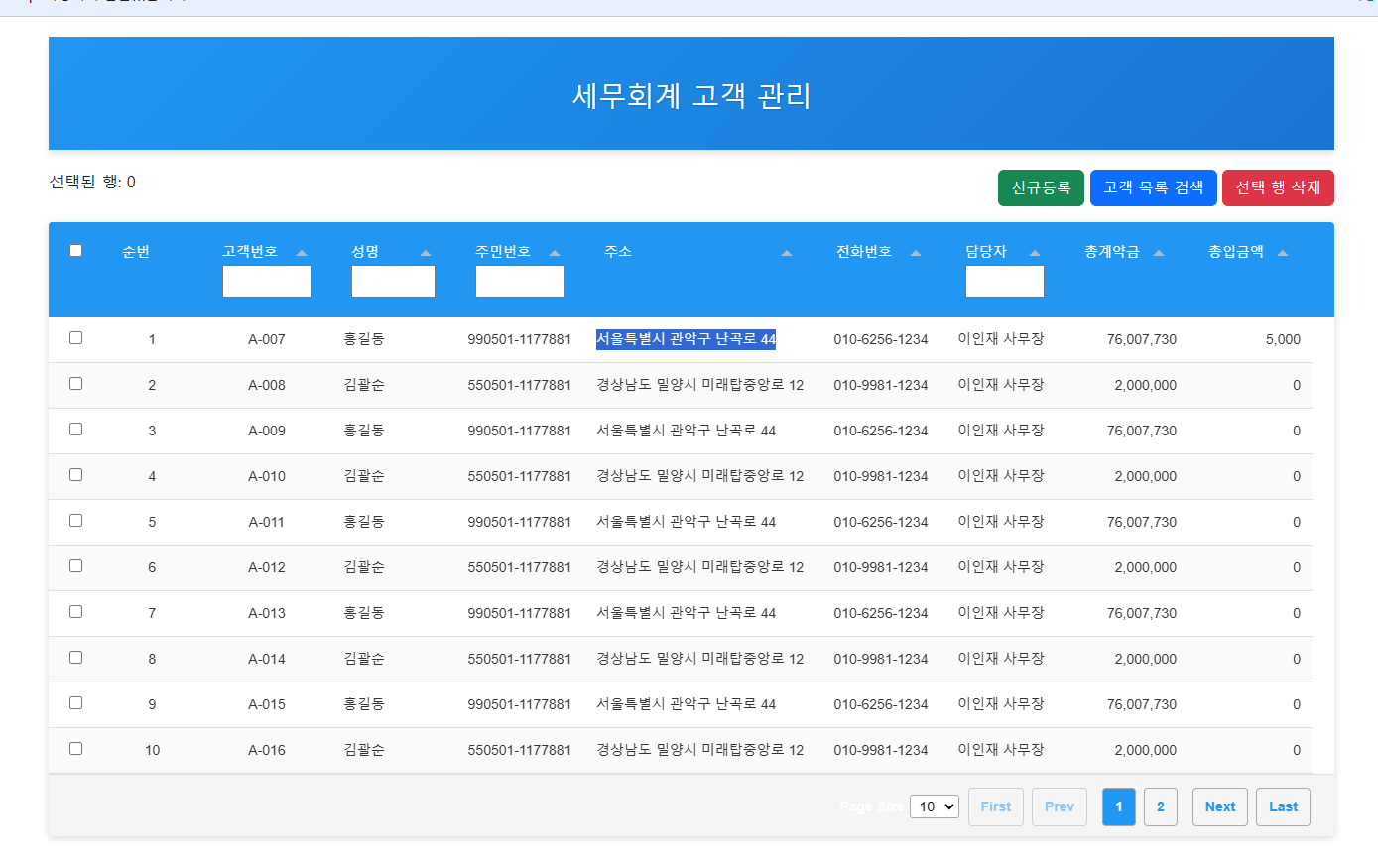The width and height of the screenshot is (1378, 868).
Task: Sort 총계약금 column with its arrow
Action: coord(1159,253)
